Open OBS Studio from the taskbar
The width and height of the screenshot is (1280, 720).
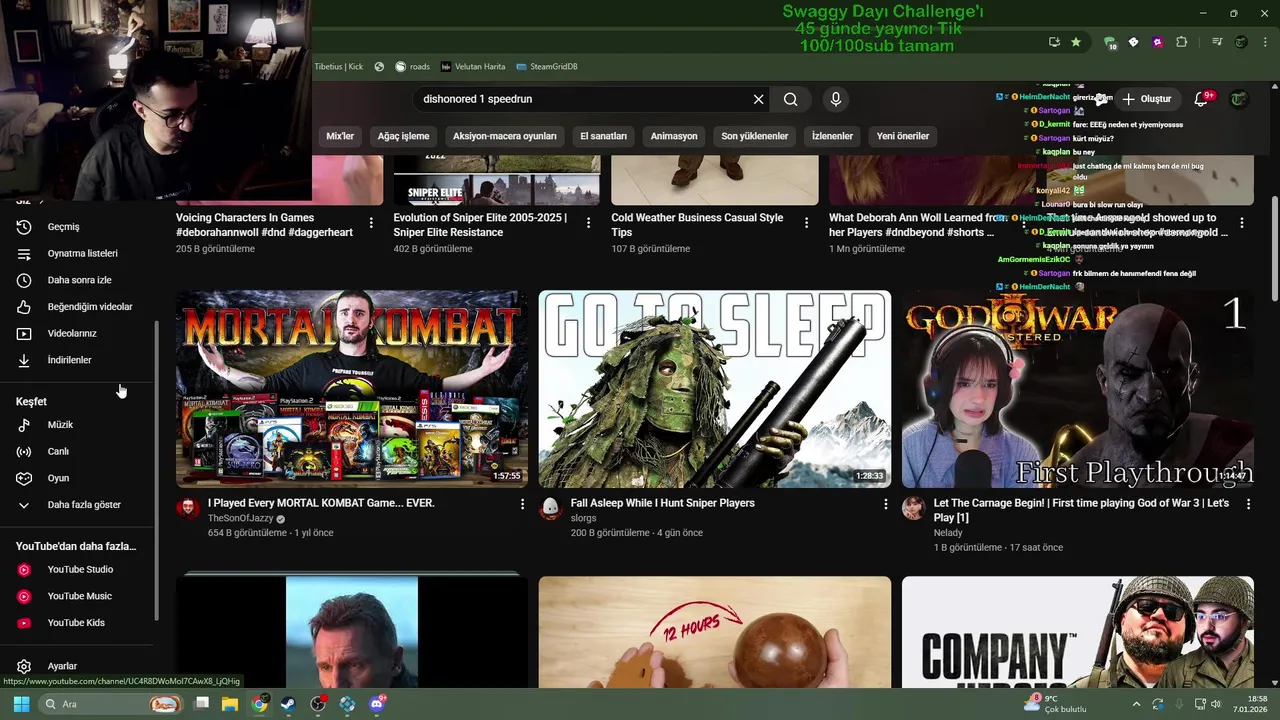318,704
